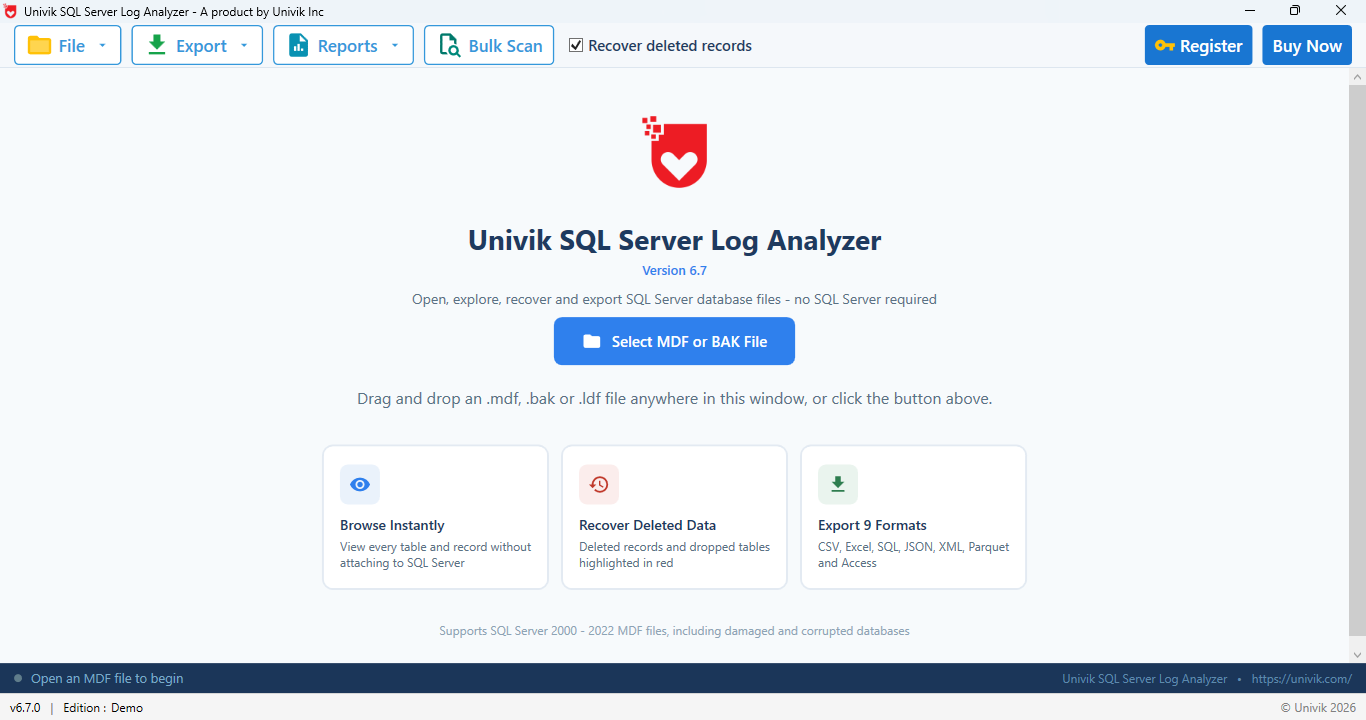The width and height of the screenshot is (1366, 720).
Task: Click the red Univik shield logo
Action: click(x=676, y=152)
